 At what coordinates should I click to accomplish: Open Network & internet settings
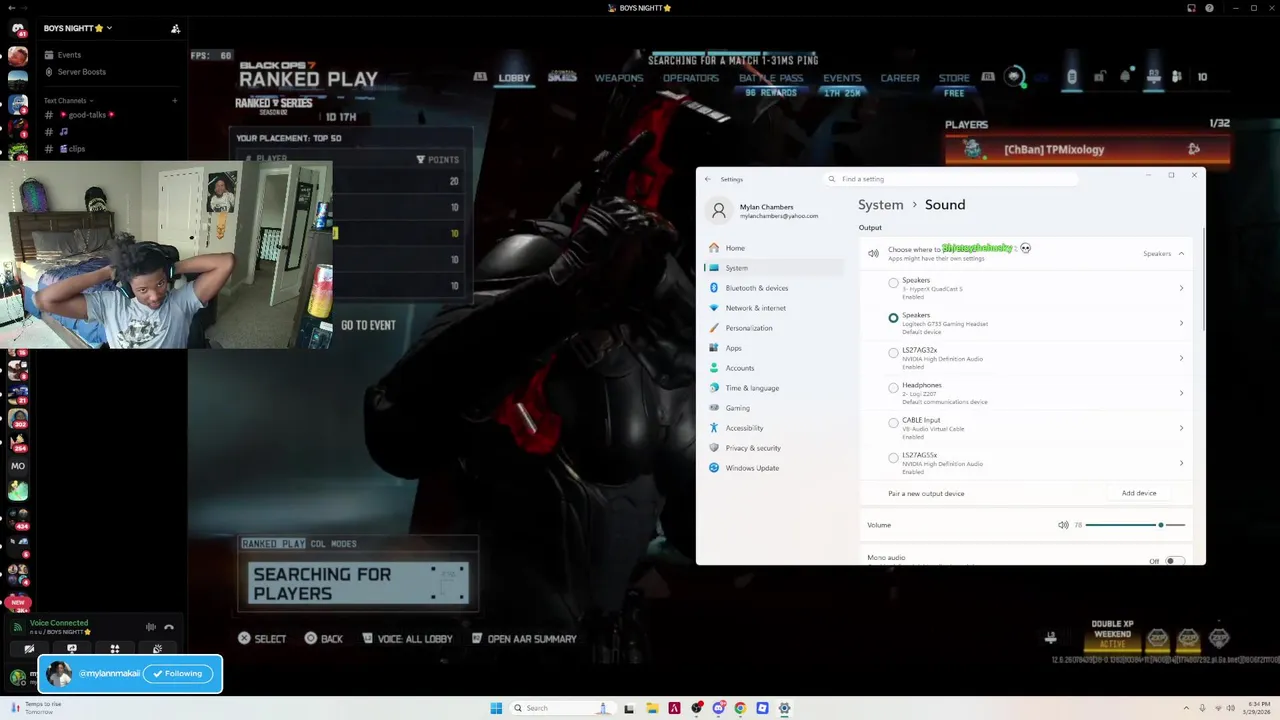pyautogui.click(x=774, y=308)
